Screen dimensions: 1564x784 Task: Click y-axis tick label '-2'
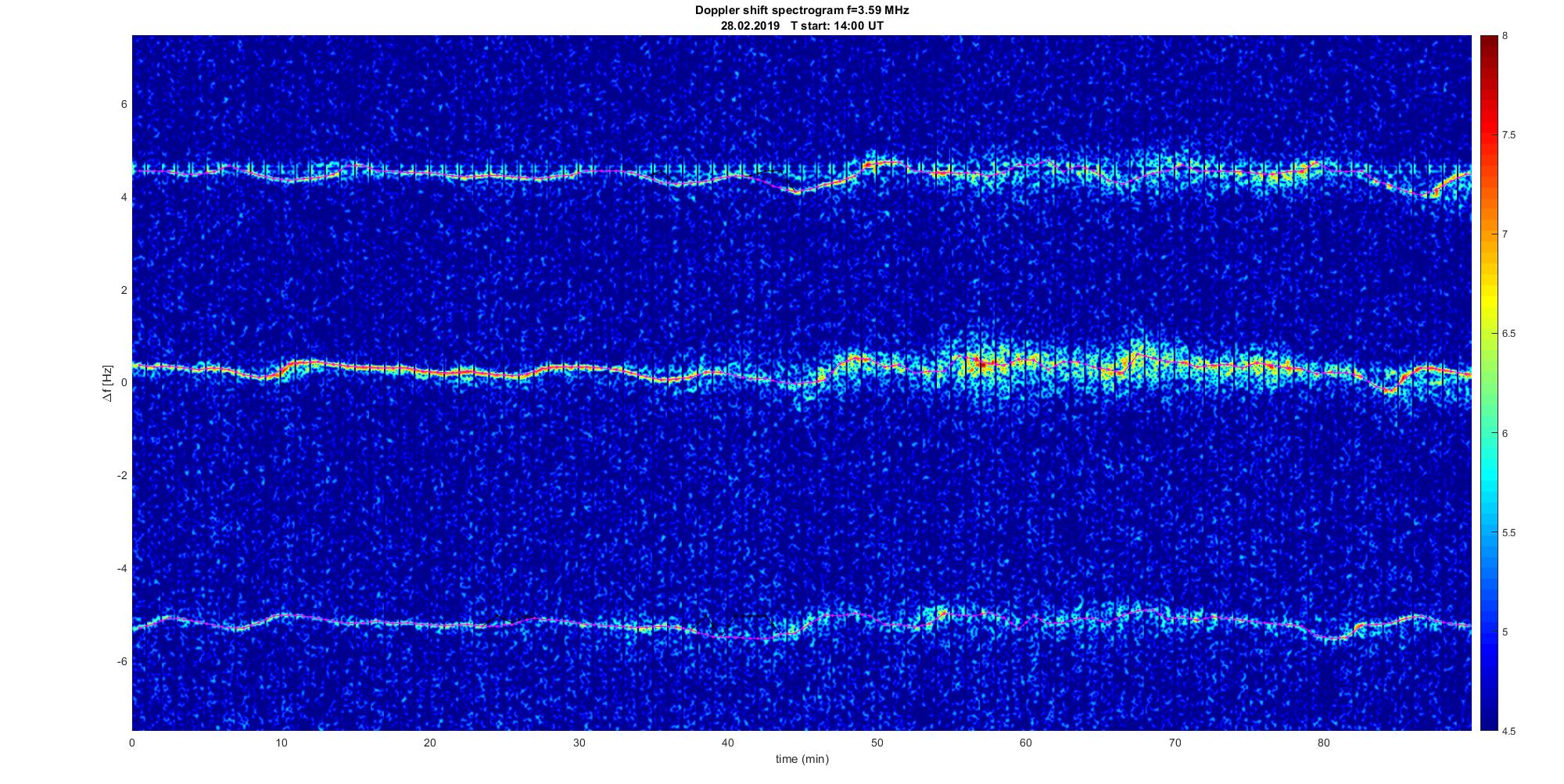click(122, 476)
